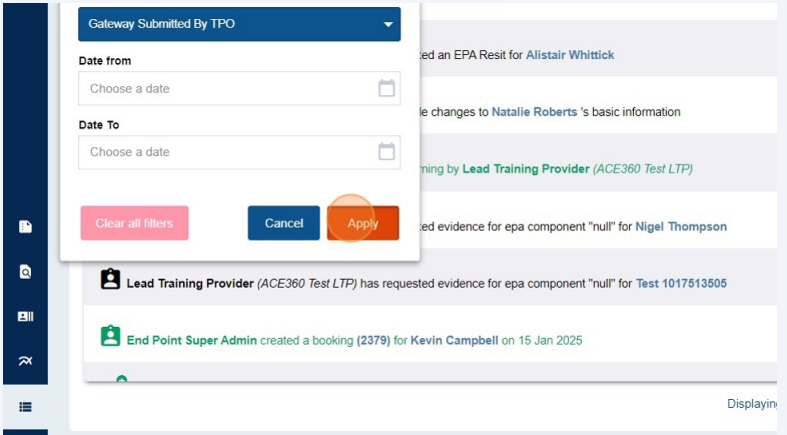Open Natalie Roberts link
The width and height of the screenshot is (787, 435).
coord(534,112)
